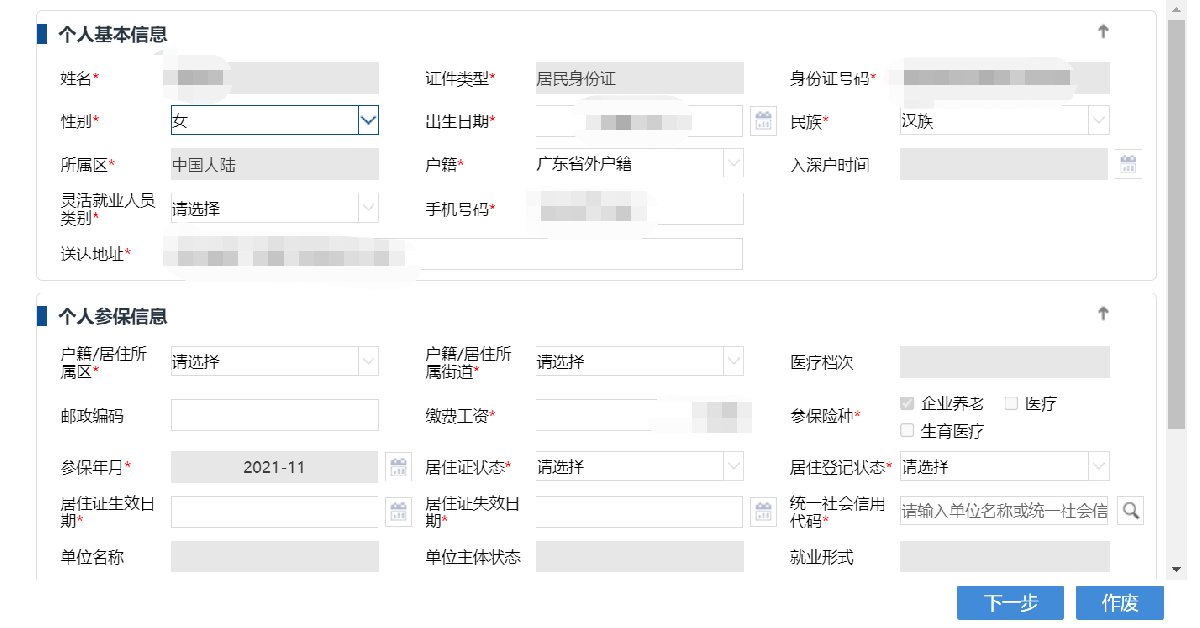The width and height of the screenshot is (1200, 628).
Task: Click the 作废 button
Action: (x=1120, y=603)
